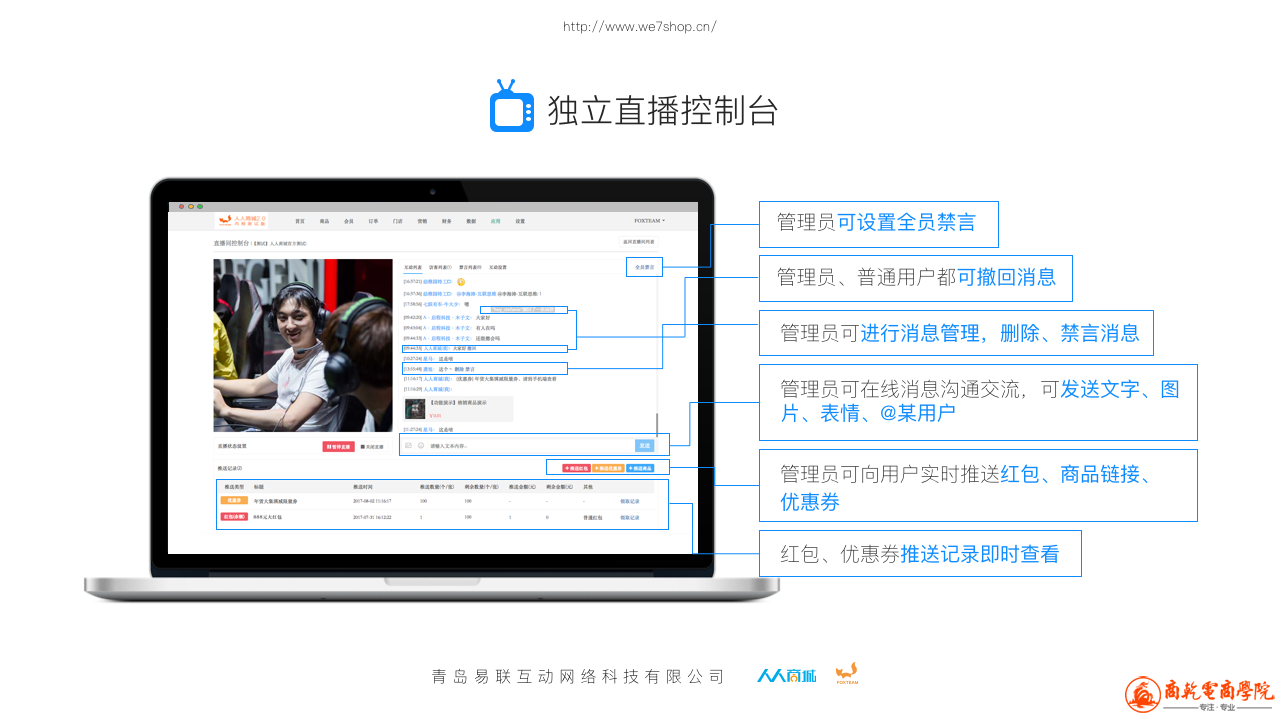Switch to the 访客列表 tab
Screen dimensions: 1280x720
(x=440, y=268)
